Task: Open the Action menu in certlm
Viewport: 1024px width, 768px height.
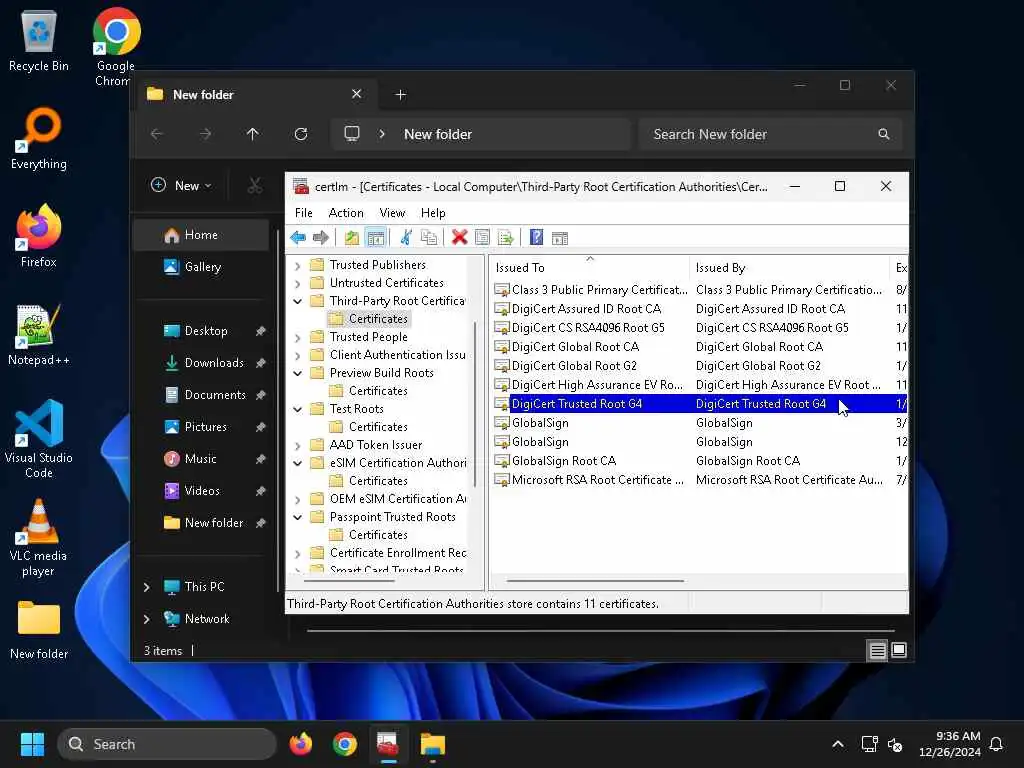Action: (345, 213)
